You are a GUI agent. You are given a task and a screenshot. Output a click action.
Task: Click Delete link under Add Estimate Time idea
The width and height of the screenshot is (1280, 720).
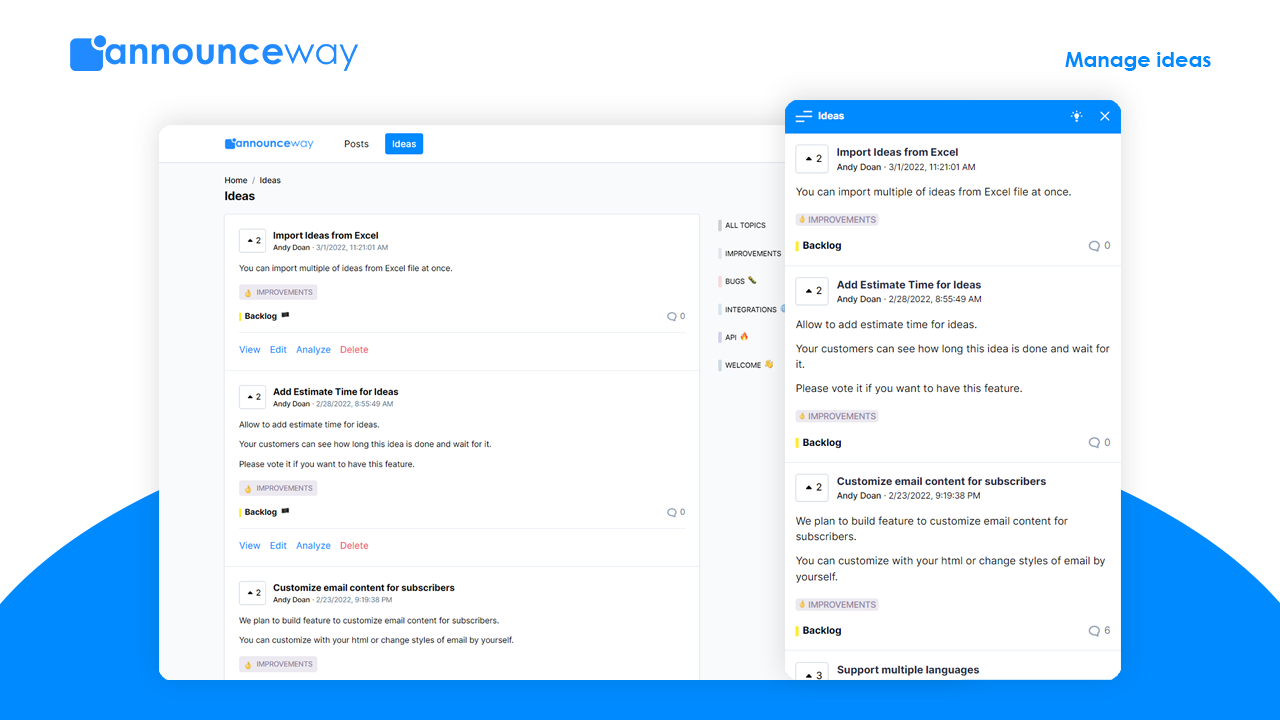354,546
